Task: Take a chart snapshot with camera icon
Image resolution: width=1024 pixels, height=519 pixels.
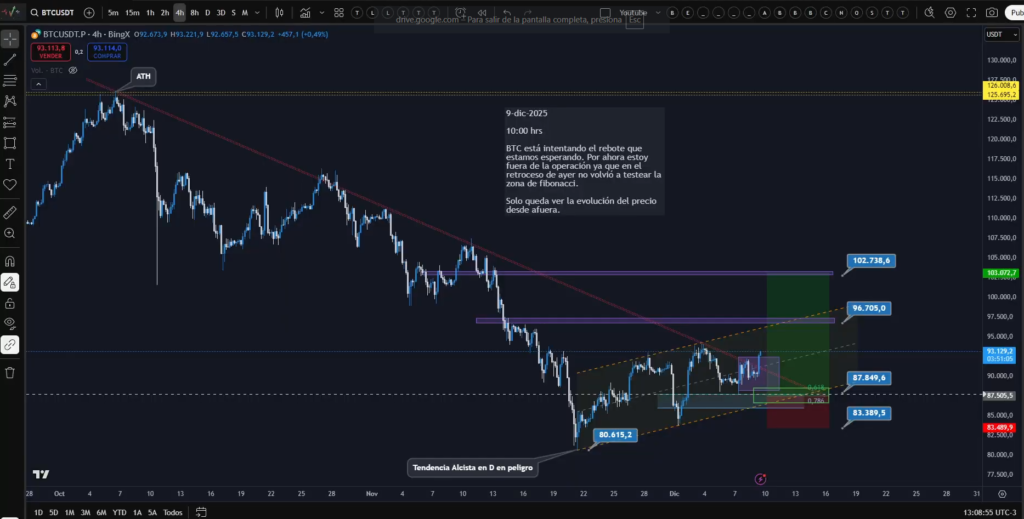Action: point(991,13)
